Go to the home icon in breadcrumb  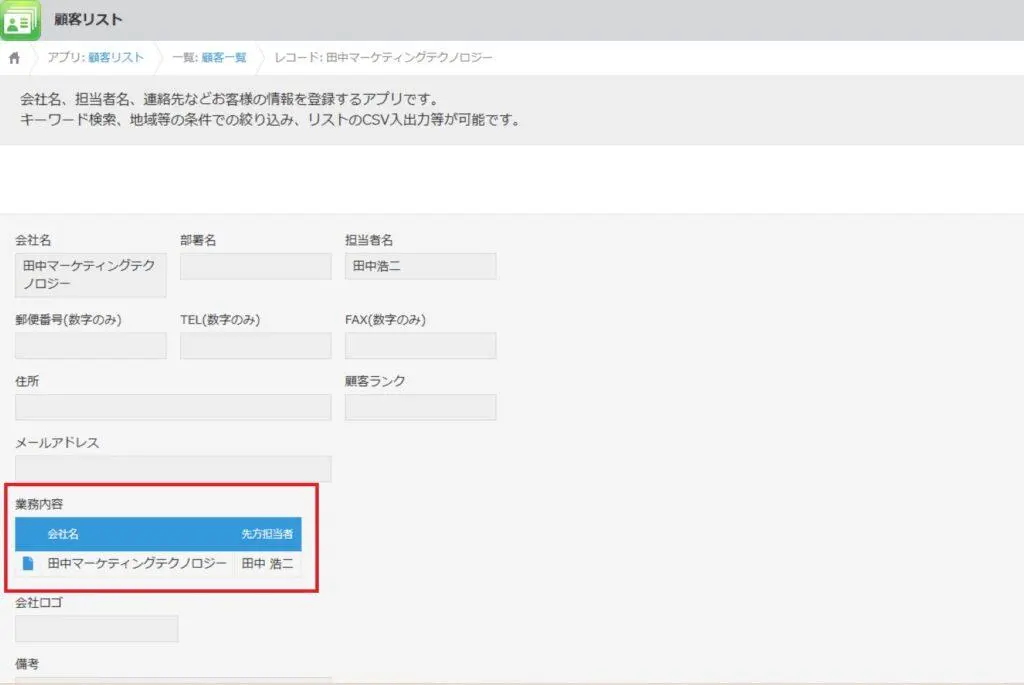pos(14,58)
